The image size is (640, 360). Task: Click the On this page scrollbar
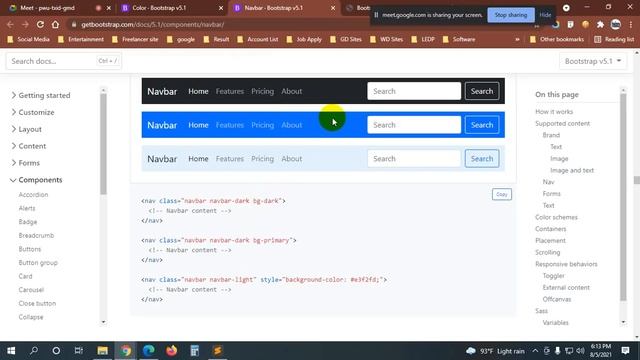tap(623, 198)
